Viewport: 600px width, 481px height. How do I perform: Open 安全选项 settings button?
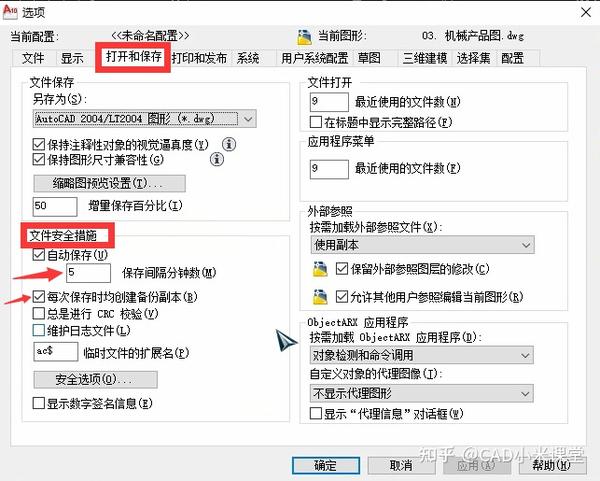[x=95, y=380]
